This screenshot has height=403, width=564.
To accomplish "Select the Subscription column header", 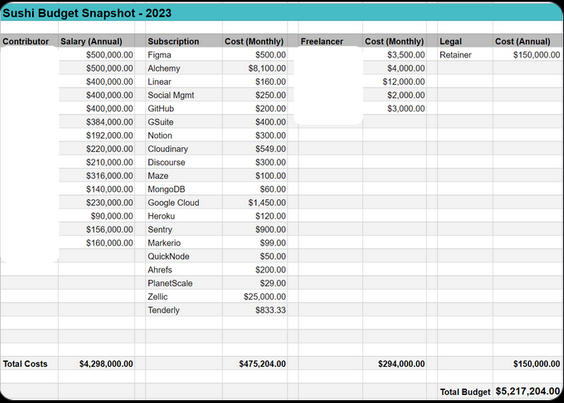I will pyautogui.click(x=184, y=41).
